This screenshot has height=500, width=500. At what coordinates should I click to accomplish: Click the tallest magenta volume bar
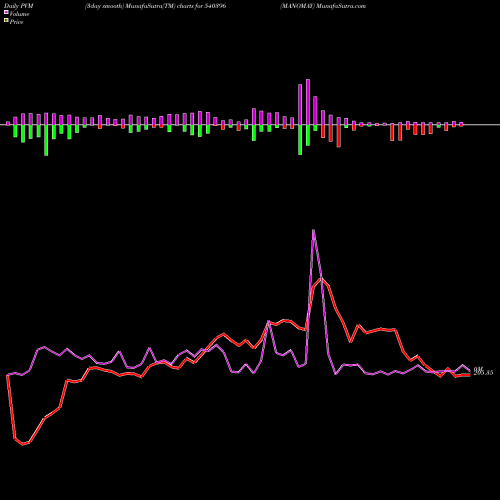tap(308, 102)
